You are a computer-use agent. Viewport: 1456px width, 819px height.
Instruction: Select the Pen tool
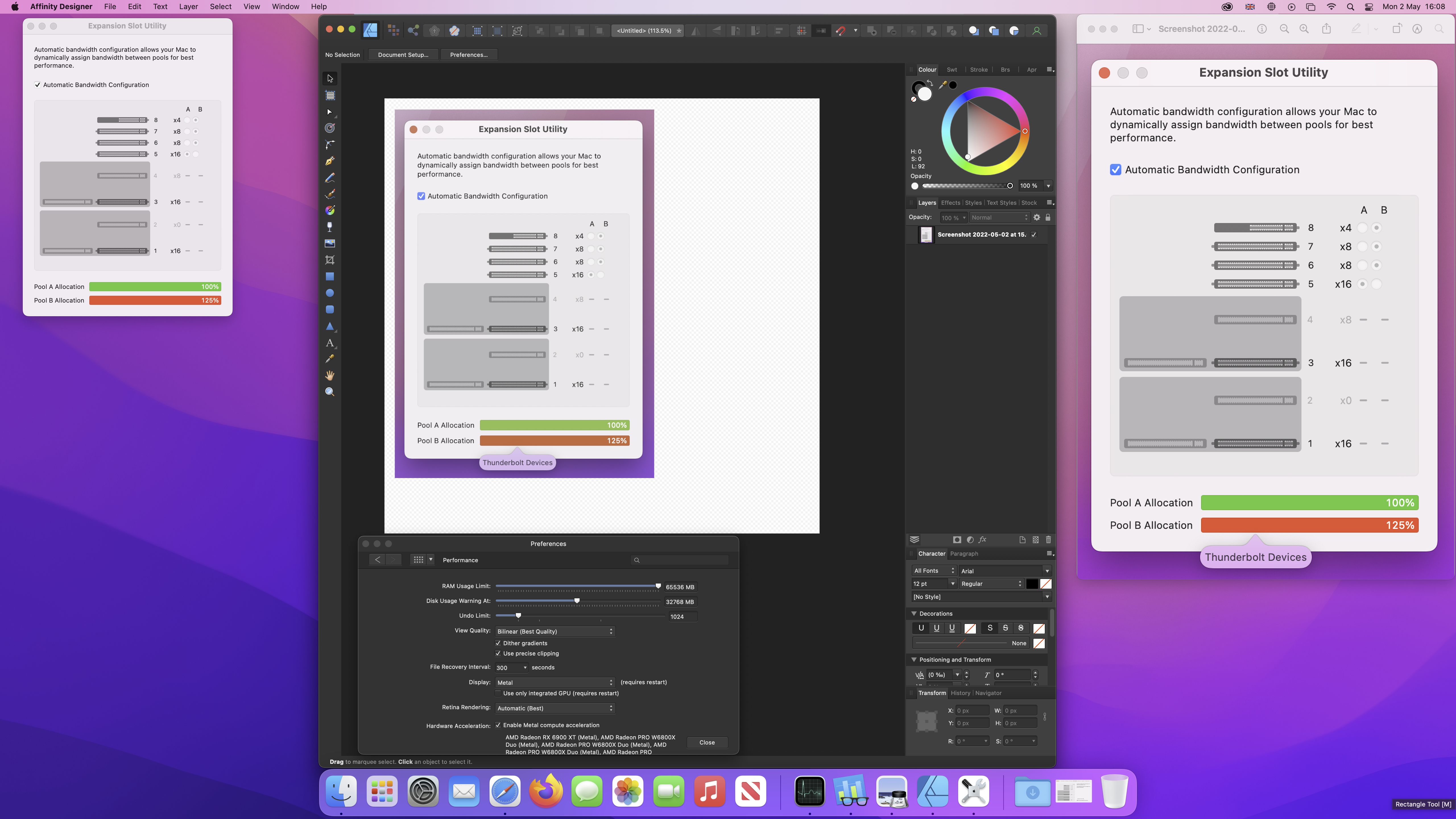click(x=330, y=161)
